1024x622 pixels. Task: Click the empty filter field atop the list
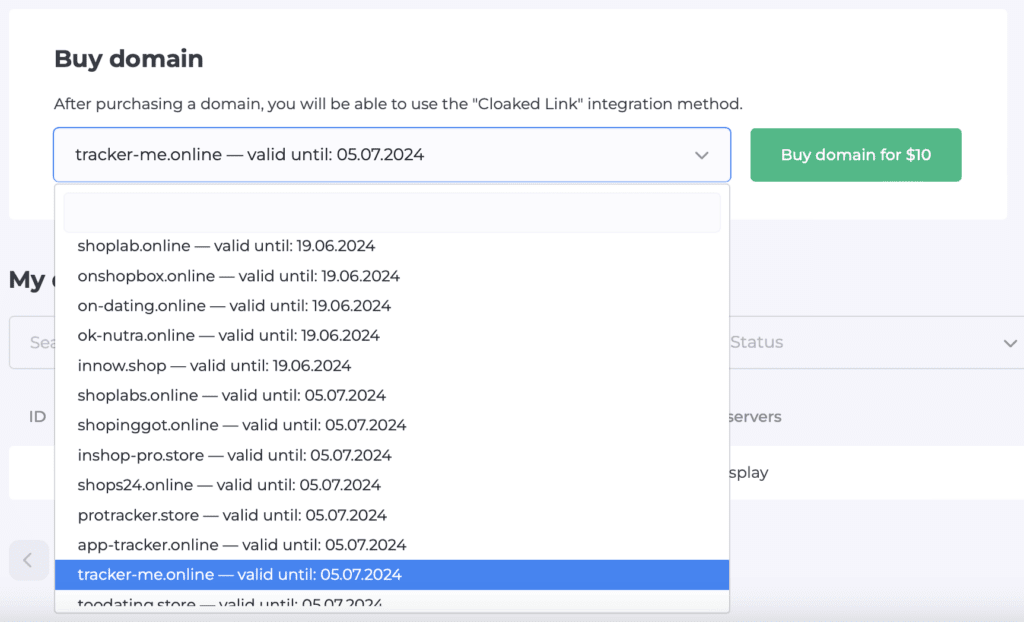click(392, 210)
